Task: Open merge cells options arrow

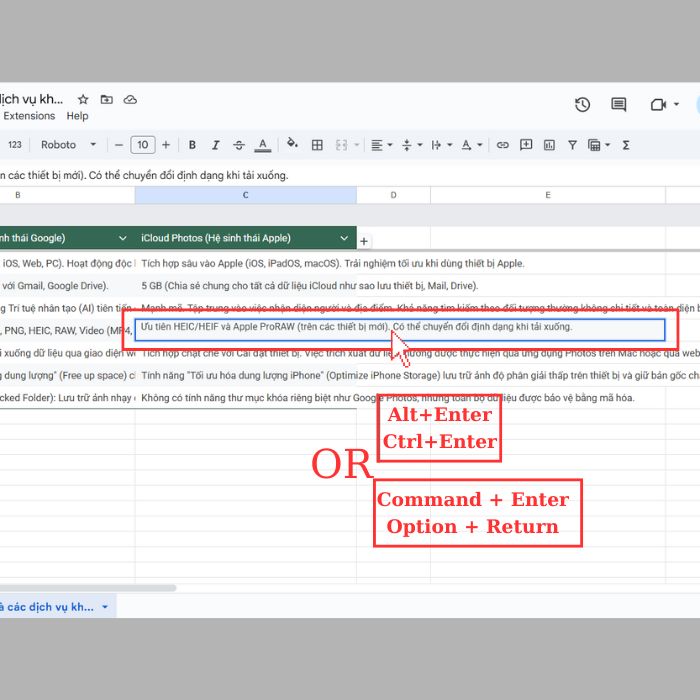Action: pyautogui.click(x=356, y=145)
